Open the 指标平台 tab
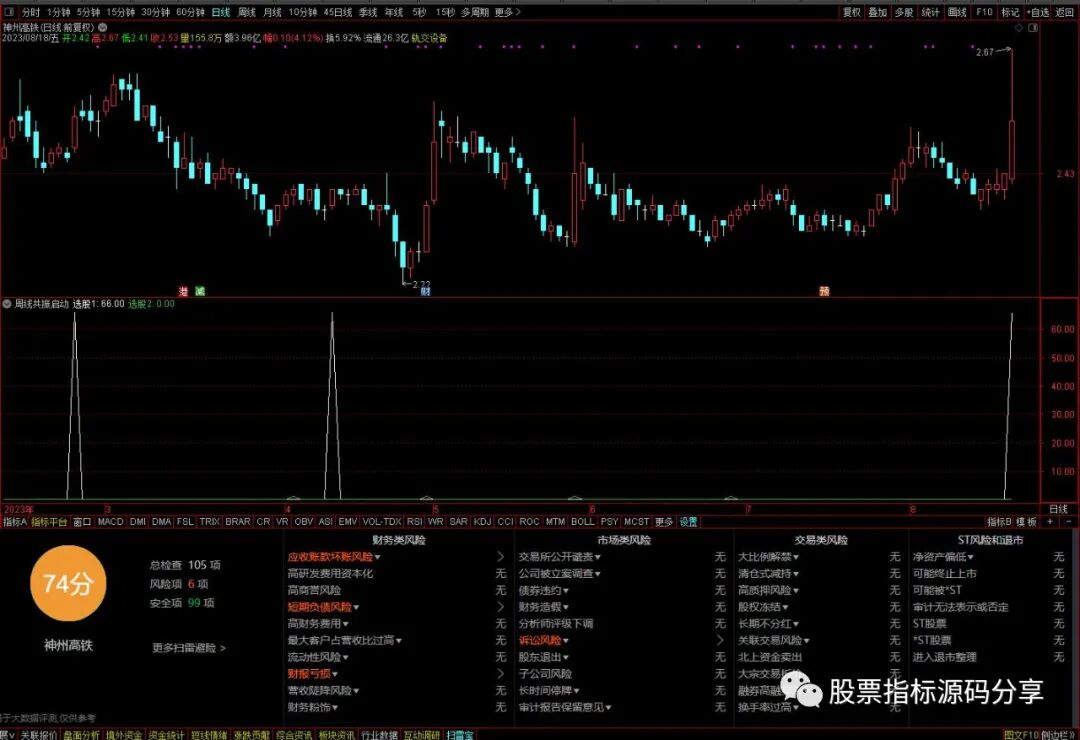The width and height of the screenshot is (1080, 740). [50, 522]
